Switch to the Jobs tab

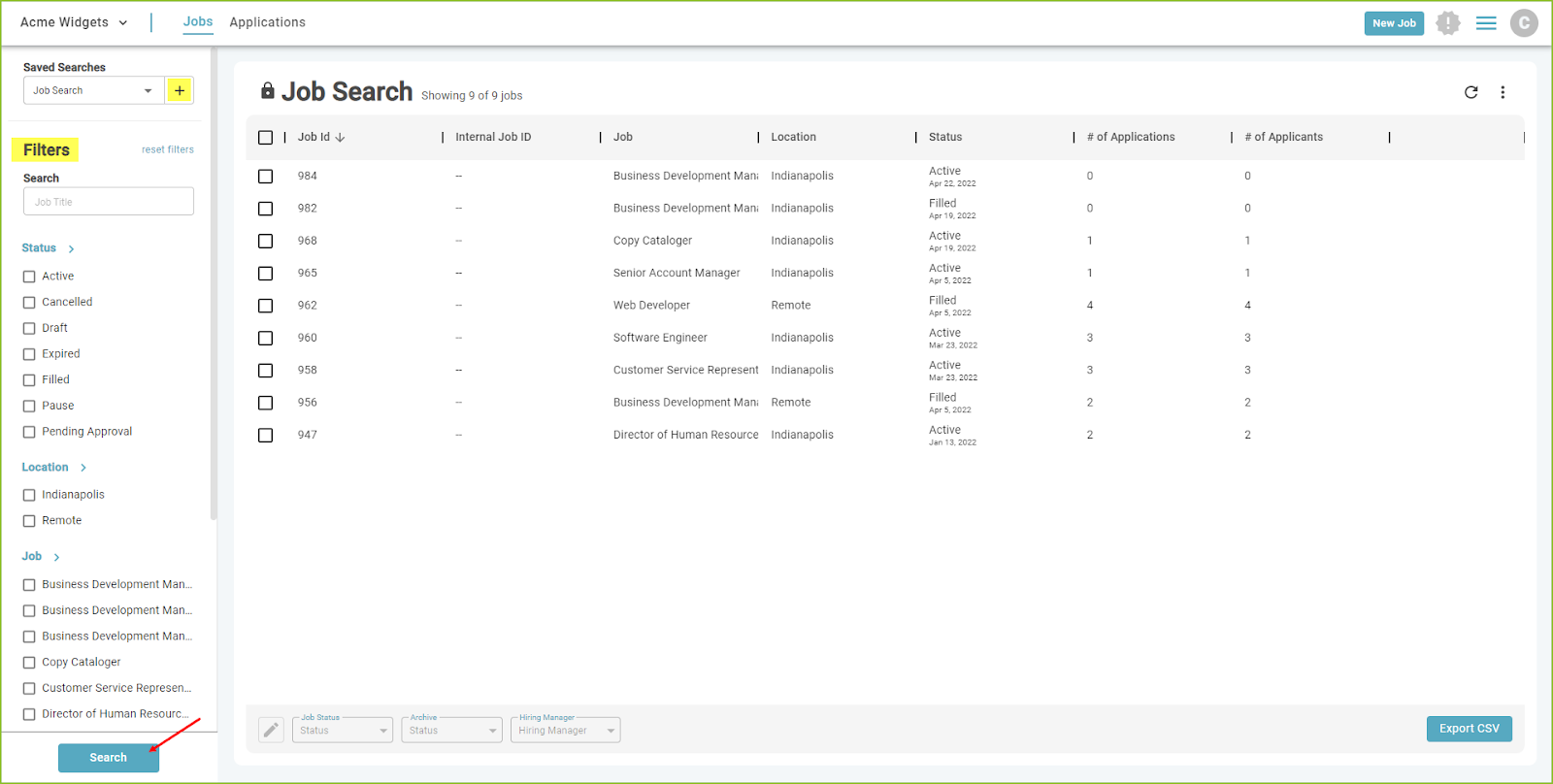click(x=198, y=22)
